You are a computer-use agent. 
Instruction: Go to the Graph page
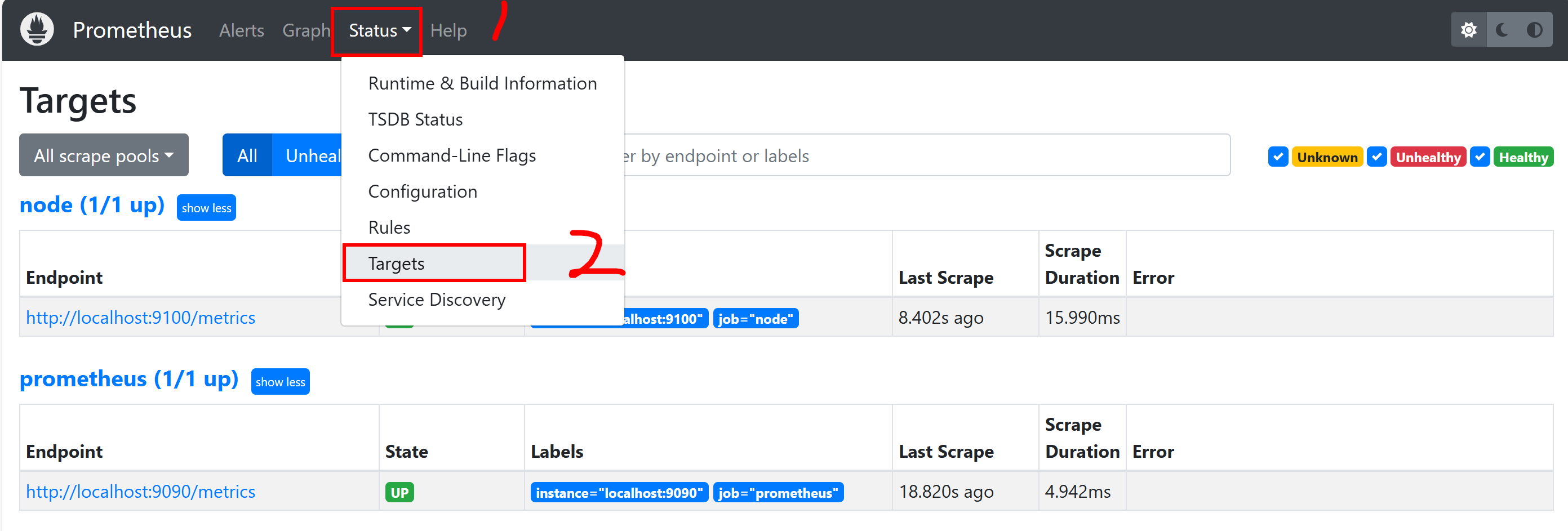pyautogui.click(x=305, y=30)
